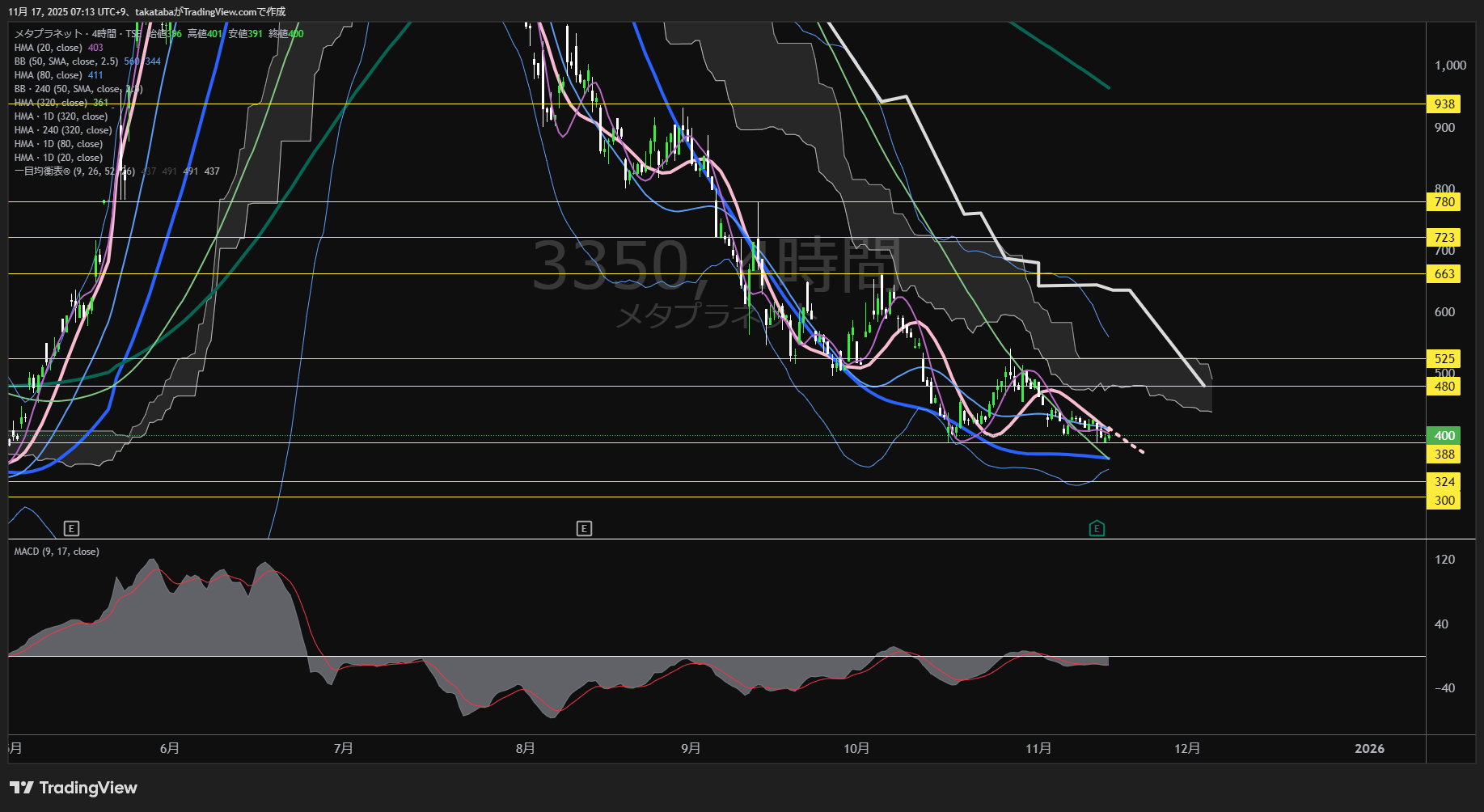Click the TradingView logo

(x=74, y=788)
